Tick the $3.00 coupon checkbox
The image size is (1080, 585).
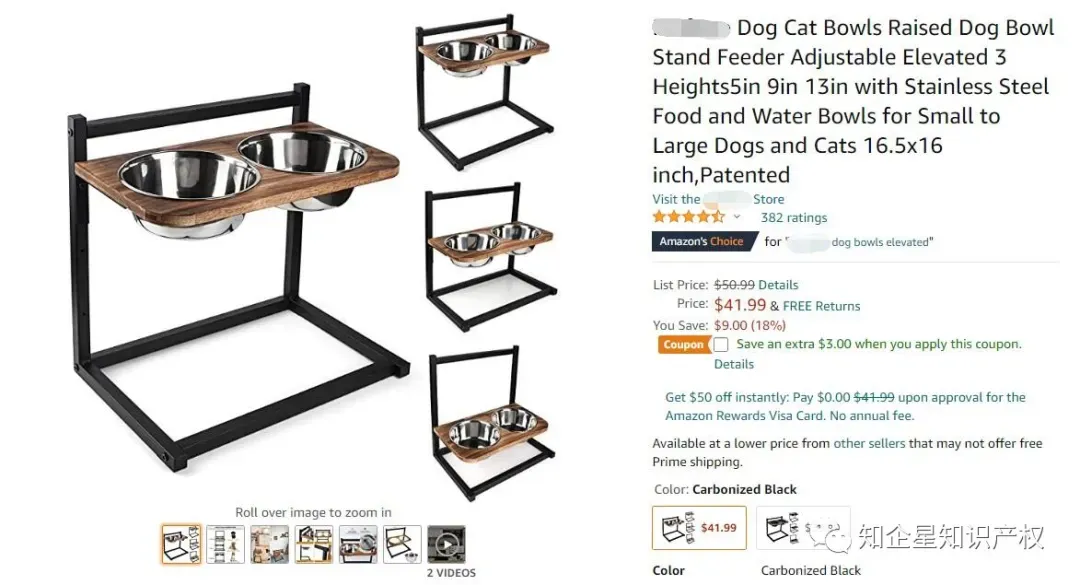click(x=721, y=345)
